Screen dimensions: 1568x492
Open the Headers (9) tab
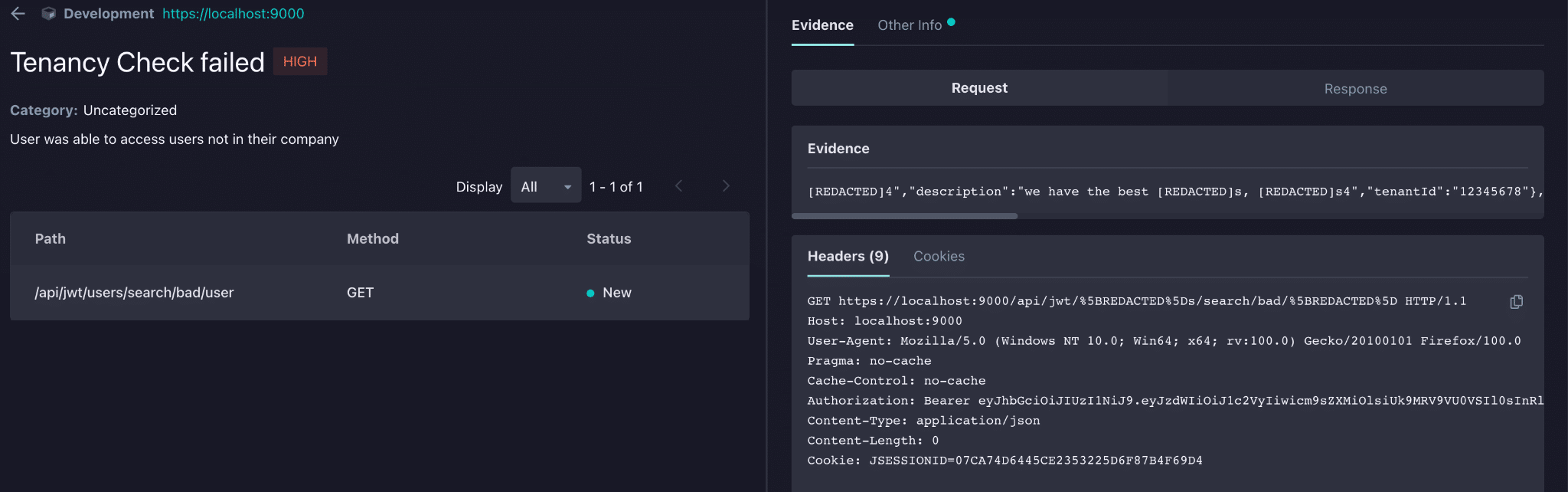click(848, 257)
